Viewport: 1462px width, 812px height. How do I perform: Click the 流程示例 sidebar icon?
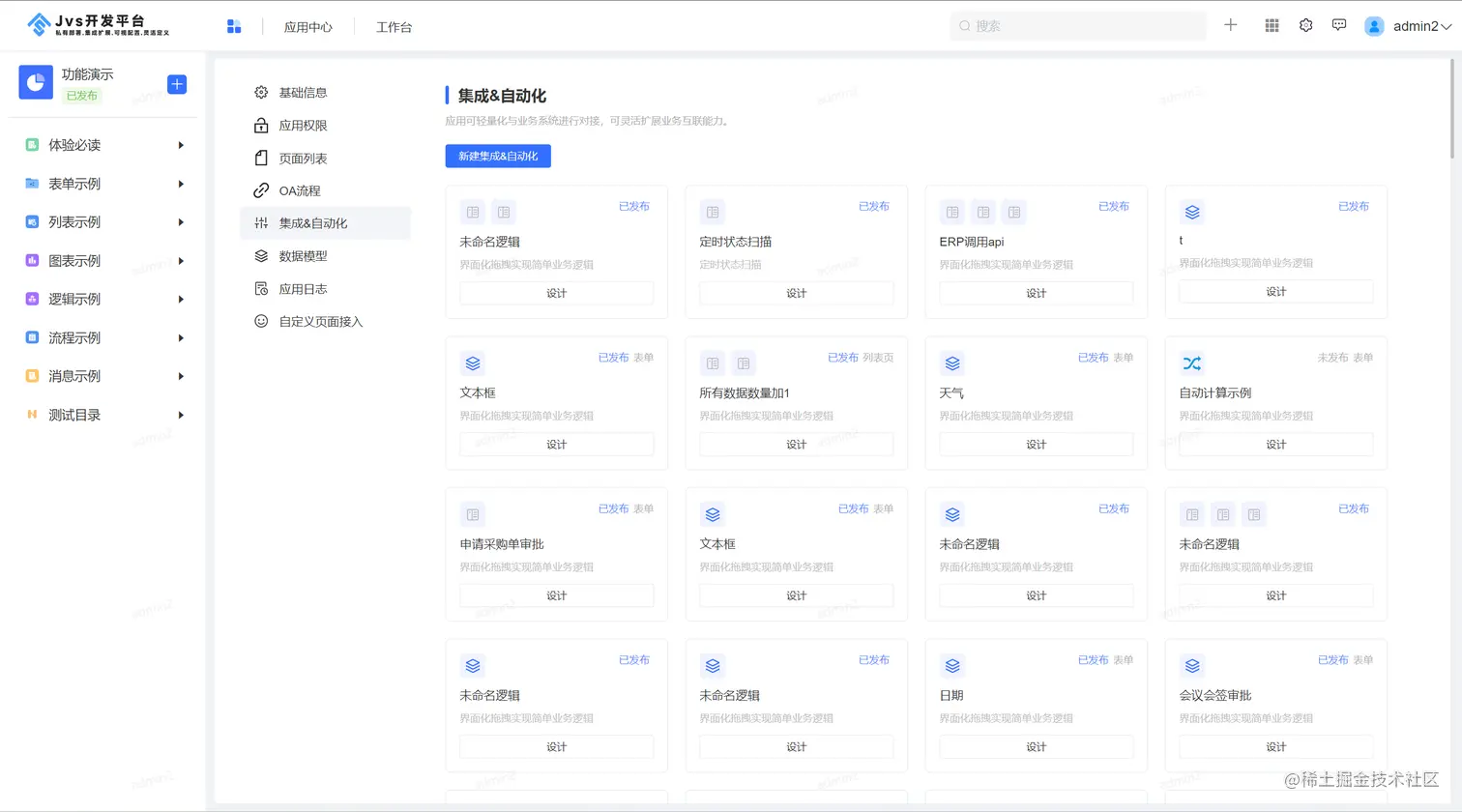pos(32,338)
